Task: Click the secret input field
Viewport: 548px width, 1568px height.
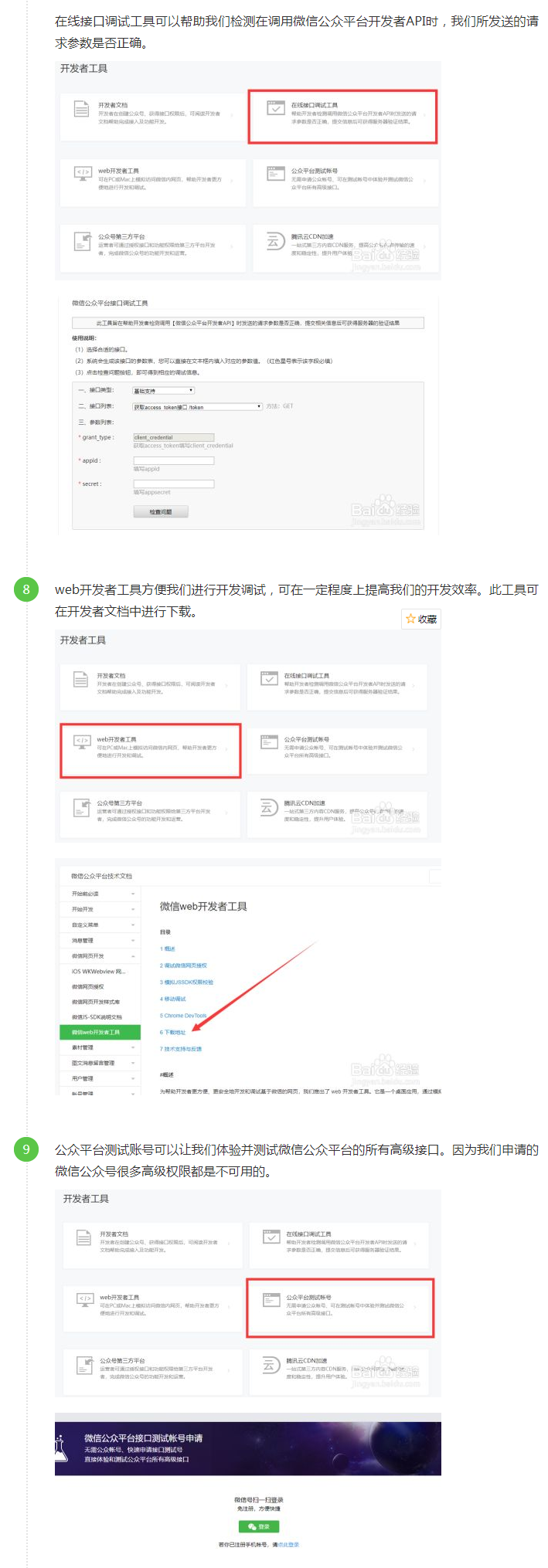Action: coord(173,484)
